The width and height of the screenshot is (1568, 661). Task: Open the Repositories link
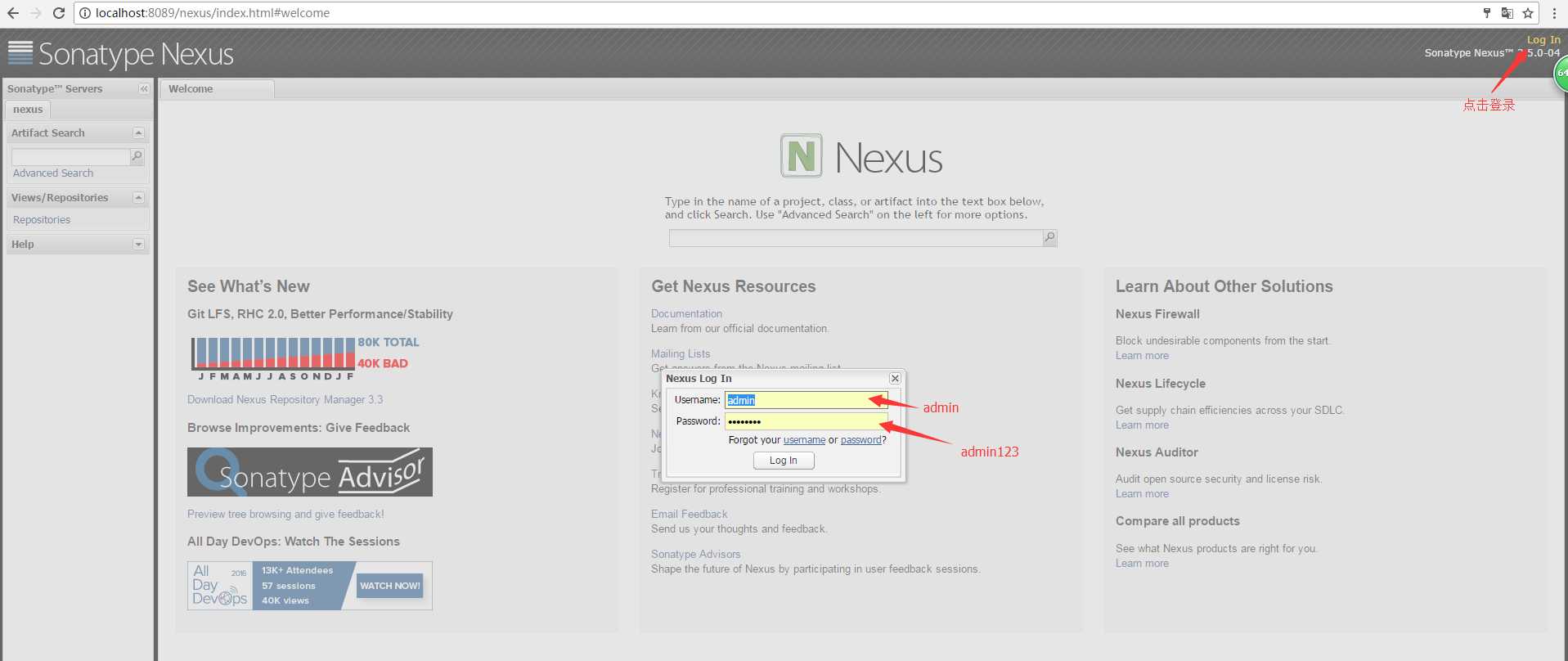click(x=42, y=220)
